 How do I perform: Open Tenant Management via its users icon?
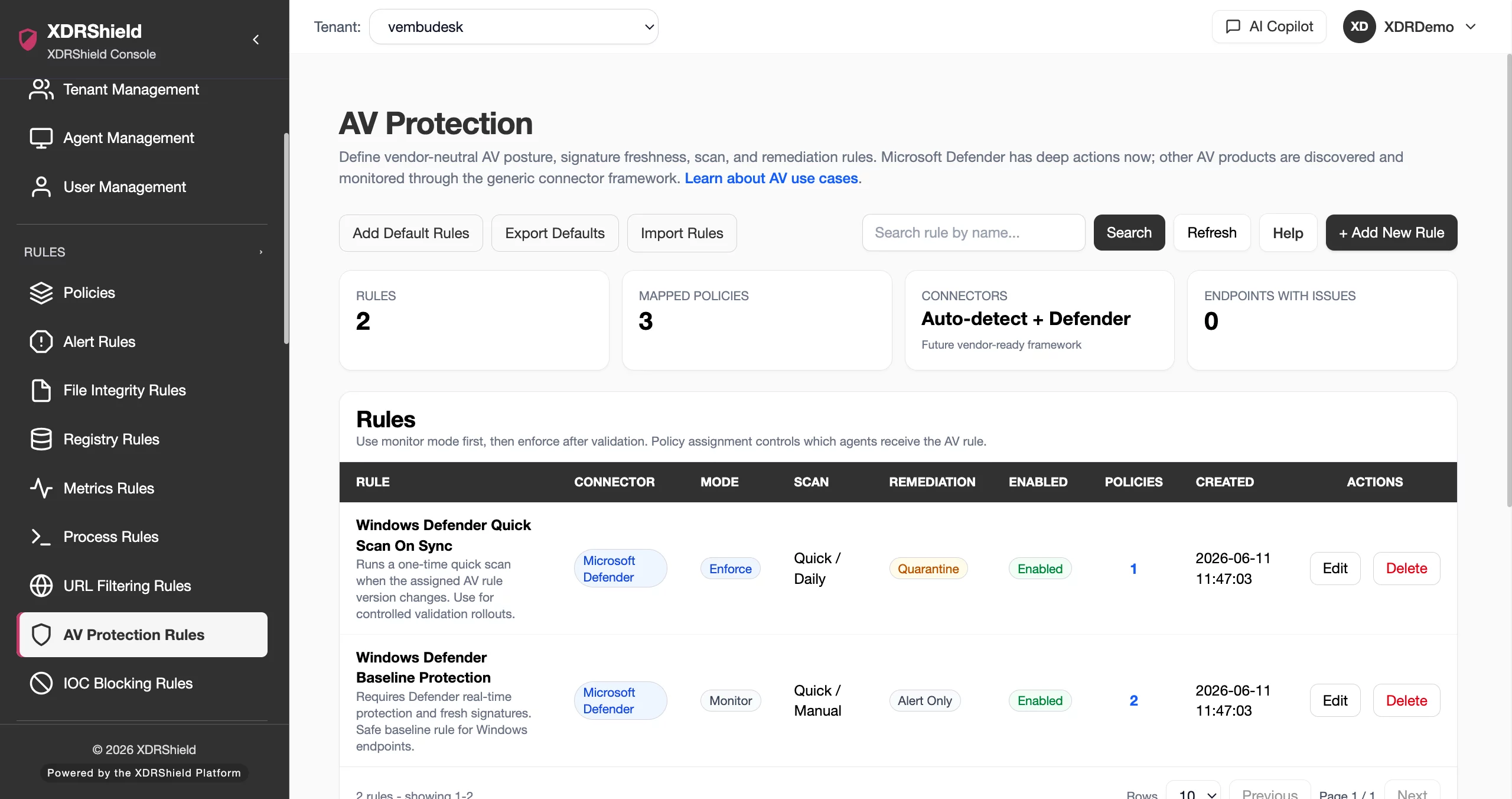coord(41,90)
